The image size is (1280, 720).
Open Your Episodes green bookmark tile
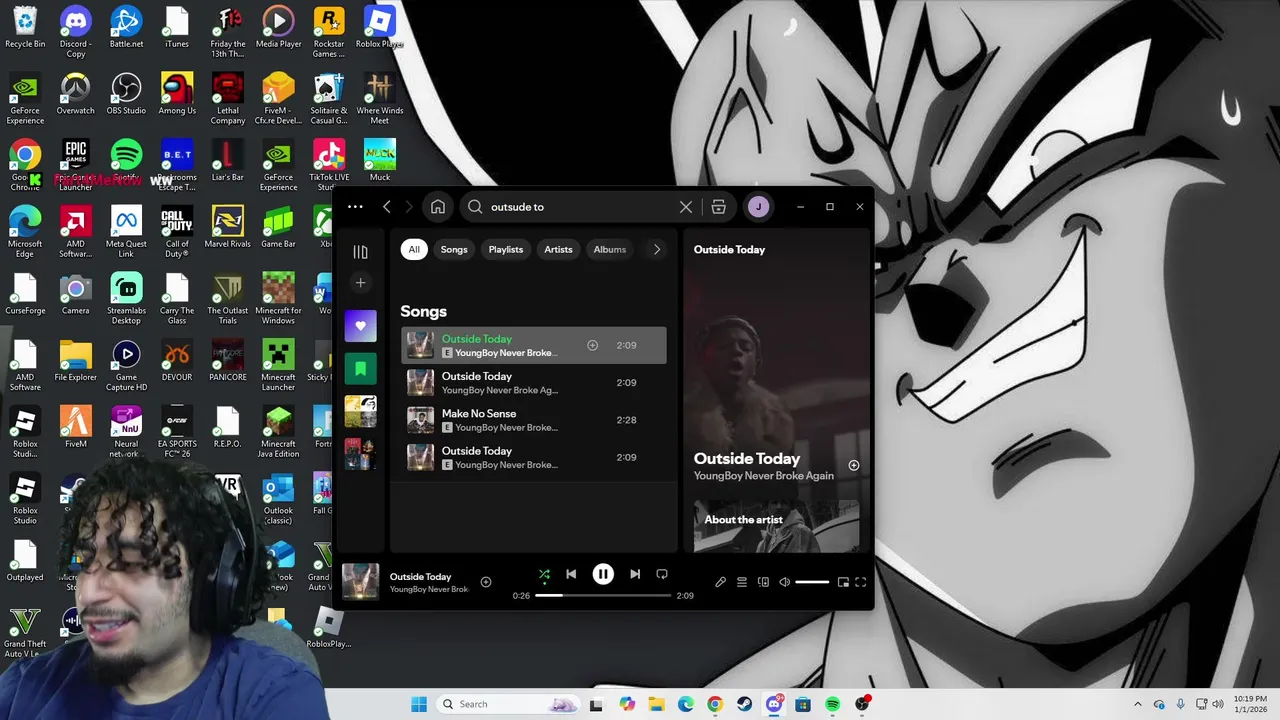[361, 369]
